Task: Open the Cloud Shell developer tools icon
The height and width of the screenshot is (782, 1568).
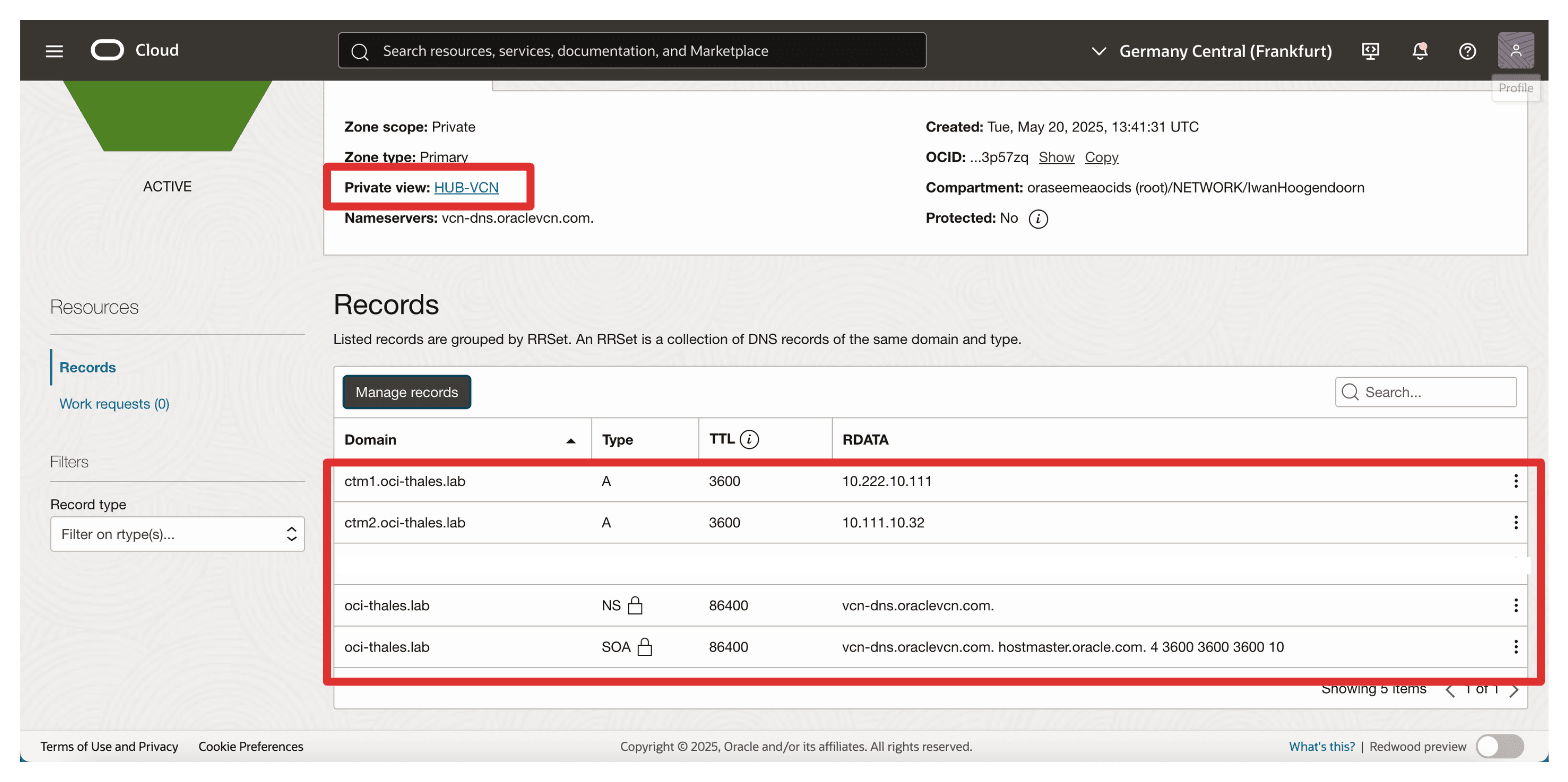Action: click(1371, 51)
